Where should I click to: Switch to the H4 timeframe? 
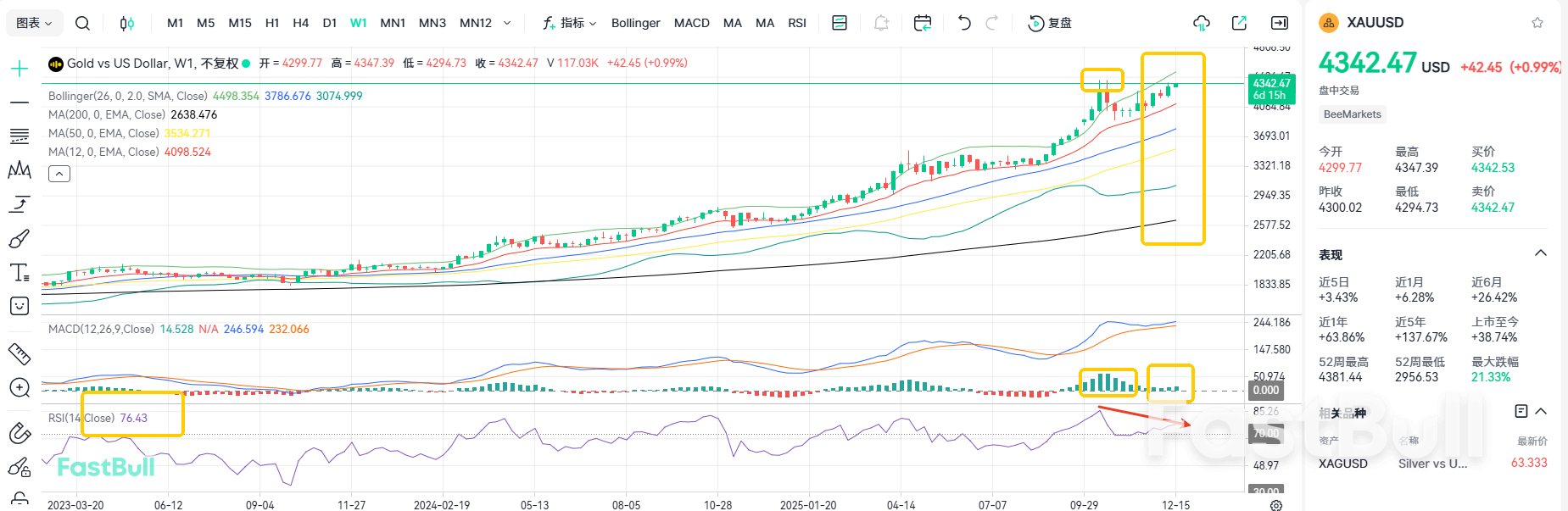[300, 23]
